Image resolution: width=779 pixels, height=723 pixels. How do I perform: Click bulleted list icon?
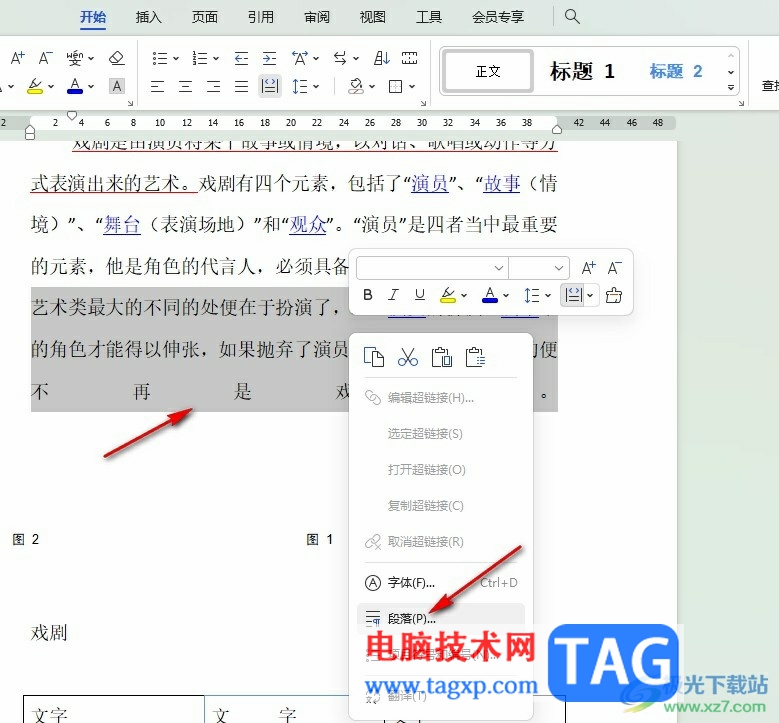pos(160,58)
